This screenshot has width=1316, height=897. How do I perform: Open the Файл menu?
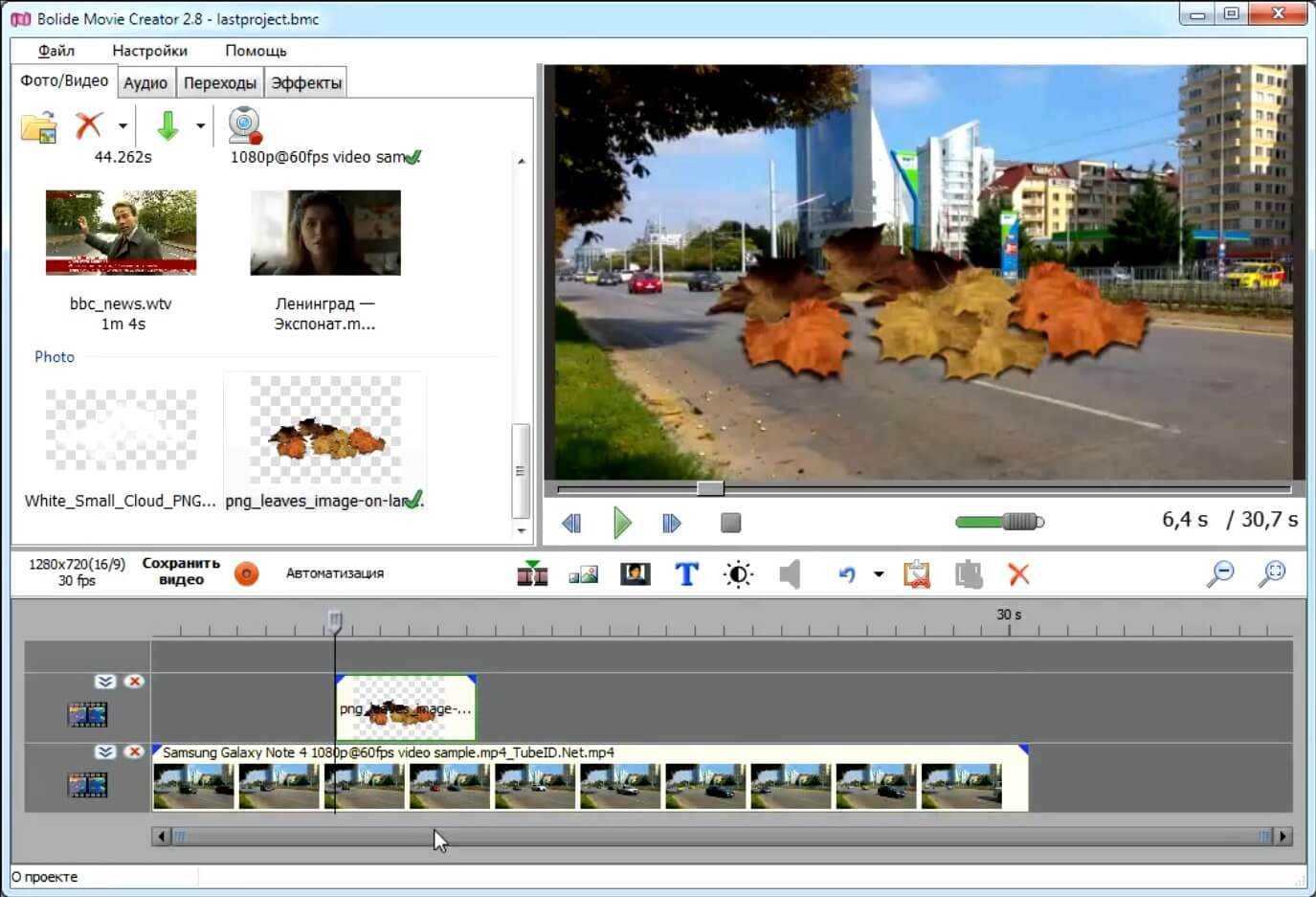[x=56, y=51]
